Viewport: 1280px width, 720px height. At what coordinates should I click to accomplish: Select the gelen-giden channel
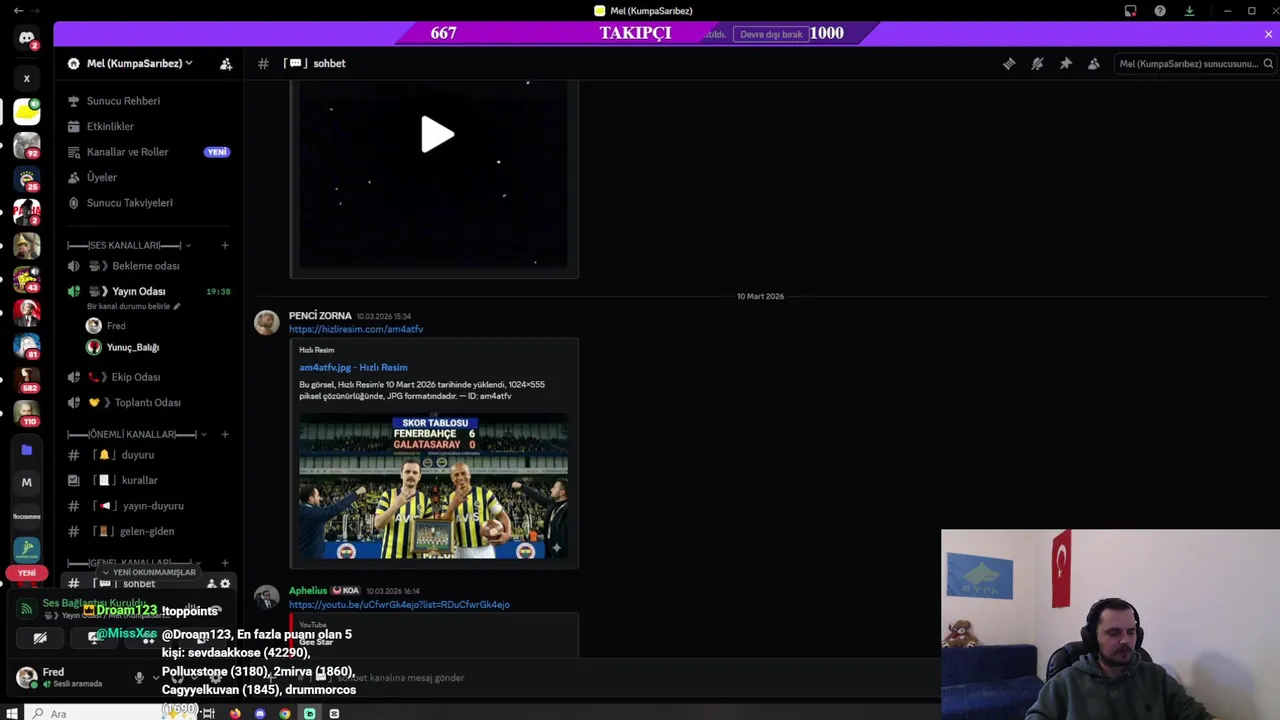coord(148,531)
